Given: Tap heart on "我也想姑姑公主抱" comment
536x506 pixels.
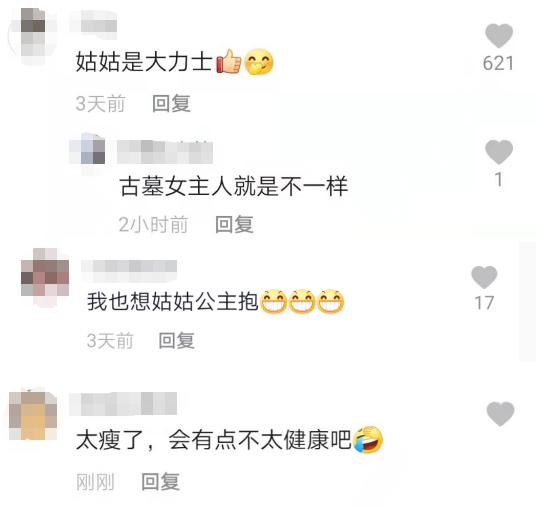Looking at the screenshot, I should [x=484, y=277].
